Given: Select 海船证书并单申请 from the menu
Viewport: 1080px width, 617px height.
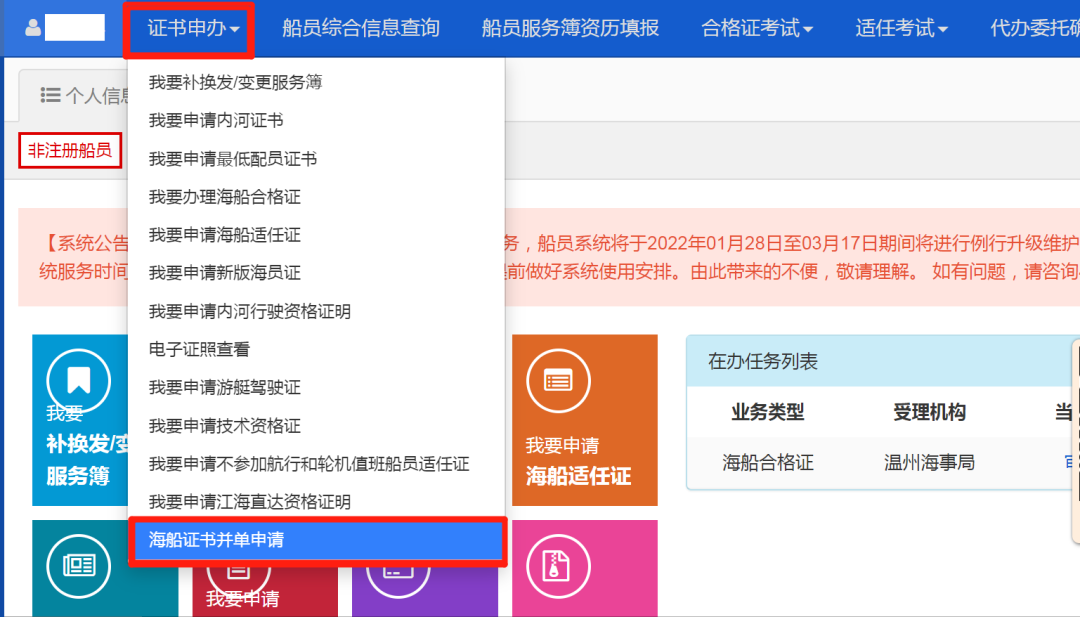Looking at the screenshot, I should tap(216, 540).
